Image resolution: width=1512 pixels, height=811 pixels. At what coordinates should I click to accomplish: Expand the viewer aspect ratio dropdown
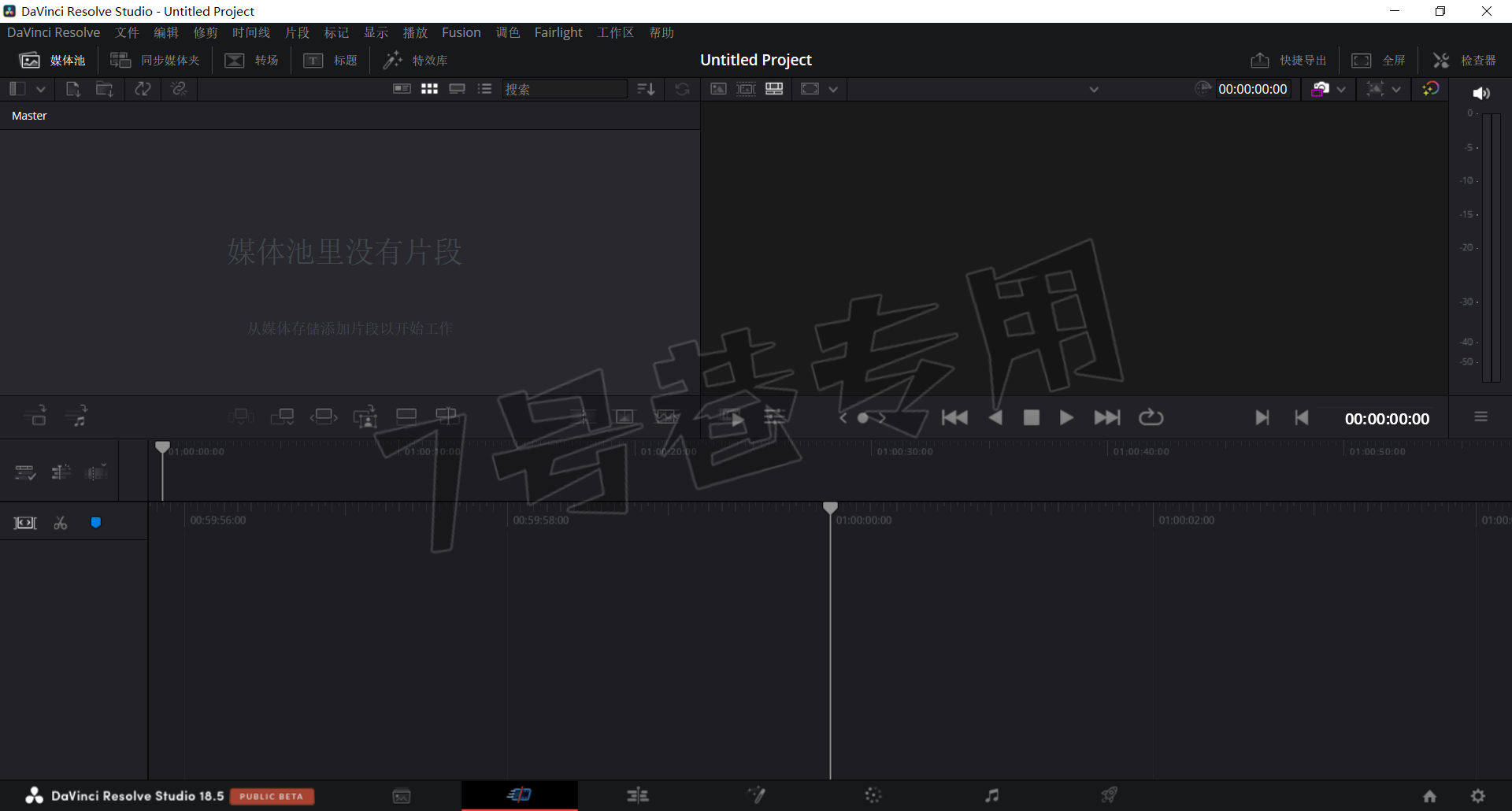[833, 89]
